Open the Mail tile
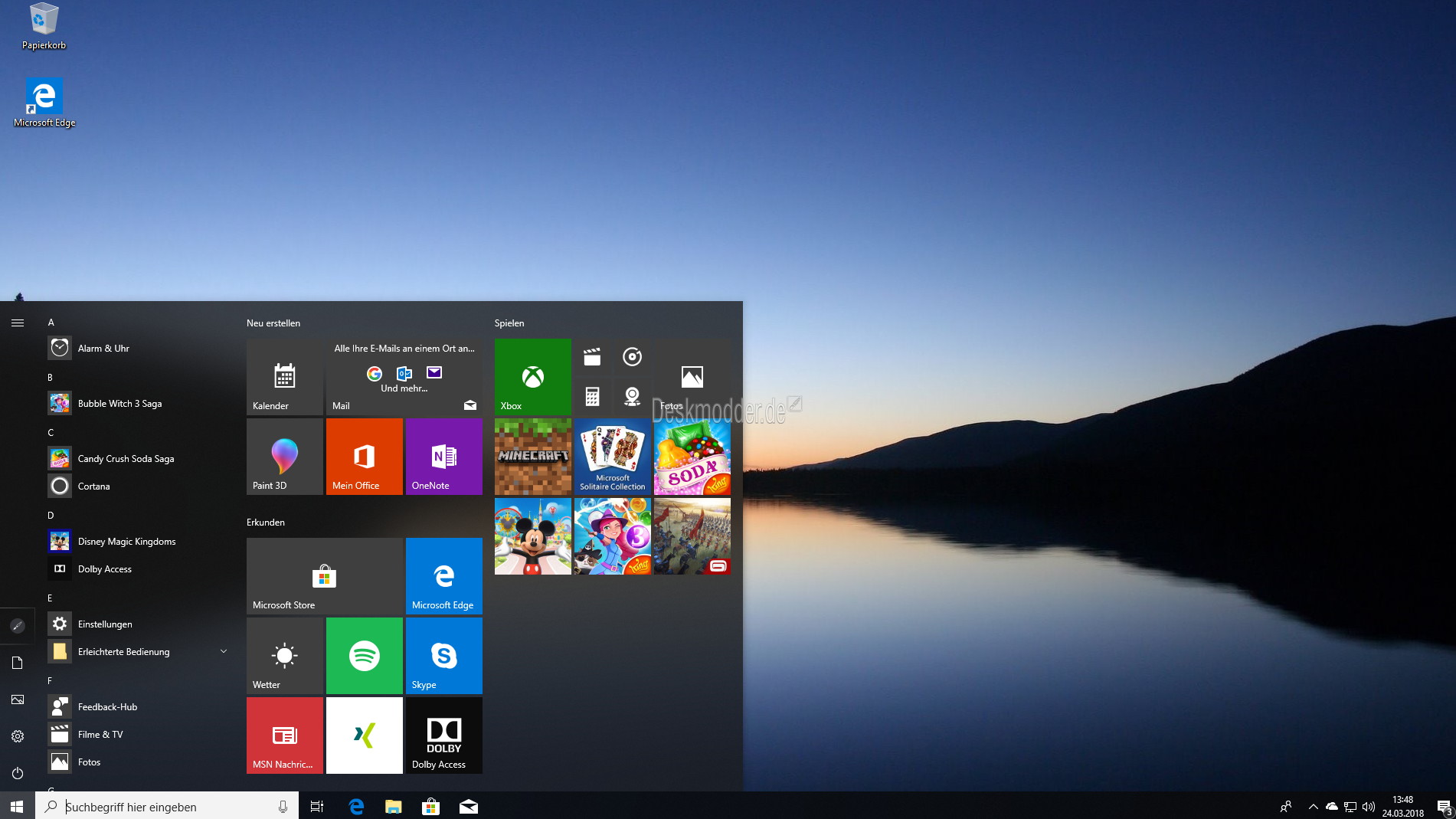Image resolution: width=1456 pixels, height=819 pixels. [x=404, y=377]
